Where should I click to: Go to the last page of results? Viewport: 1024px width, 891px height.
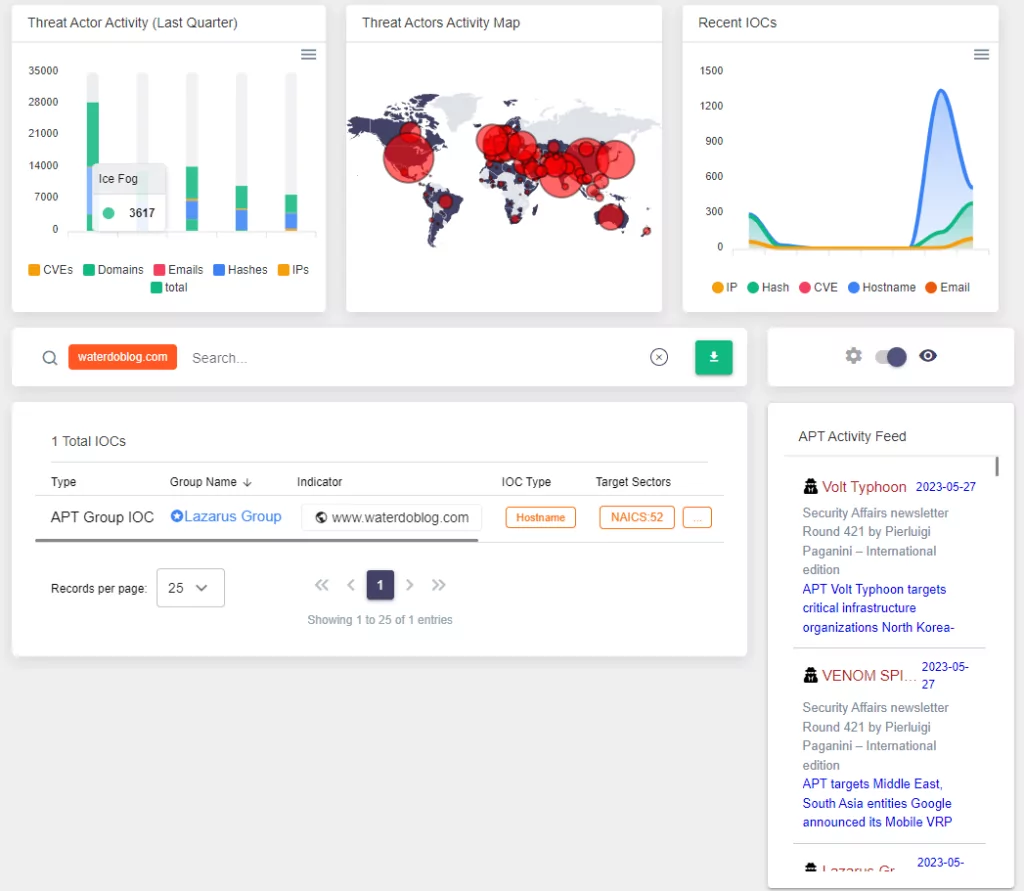(438, 585)
